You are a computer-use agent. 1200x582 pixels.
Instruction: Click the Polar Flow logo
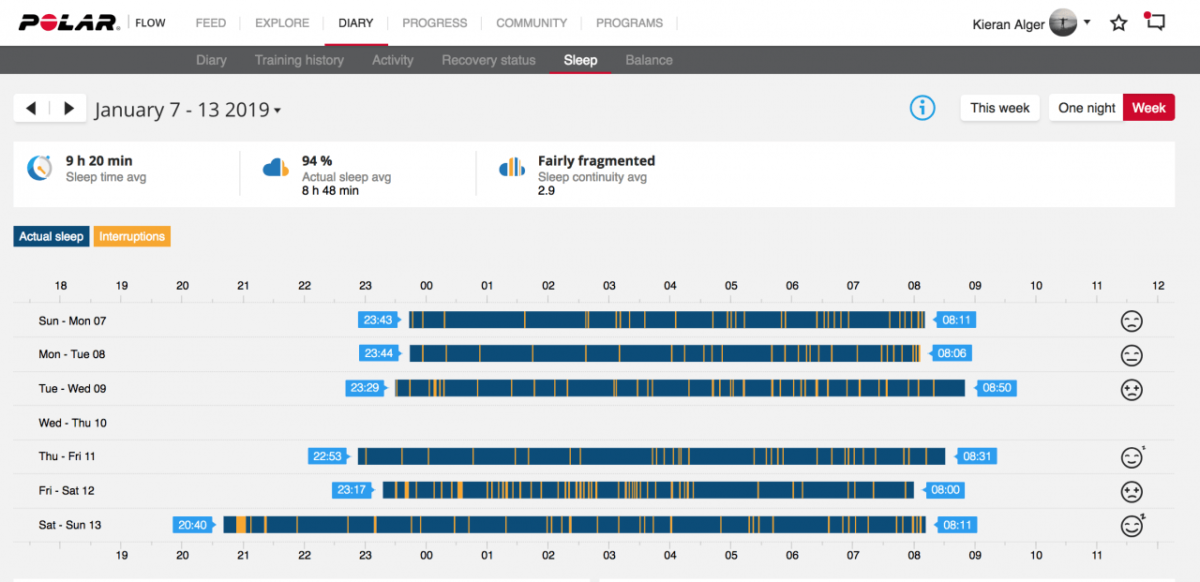pyautogui.click(x=92, y=22)
